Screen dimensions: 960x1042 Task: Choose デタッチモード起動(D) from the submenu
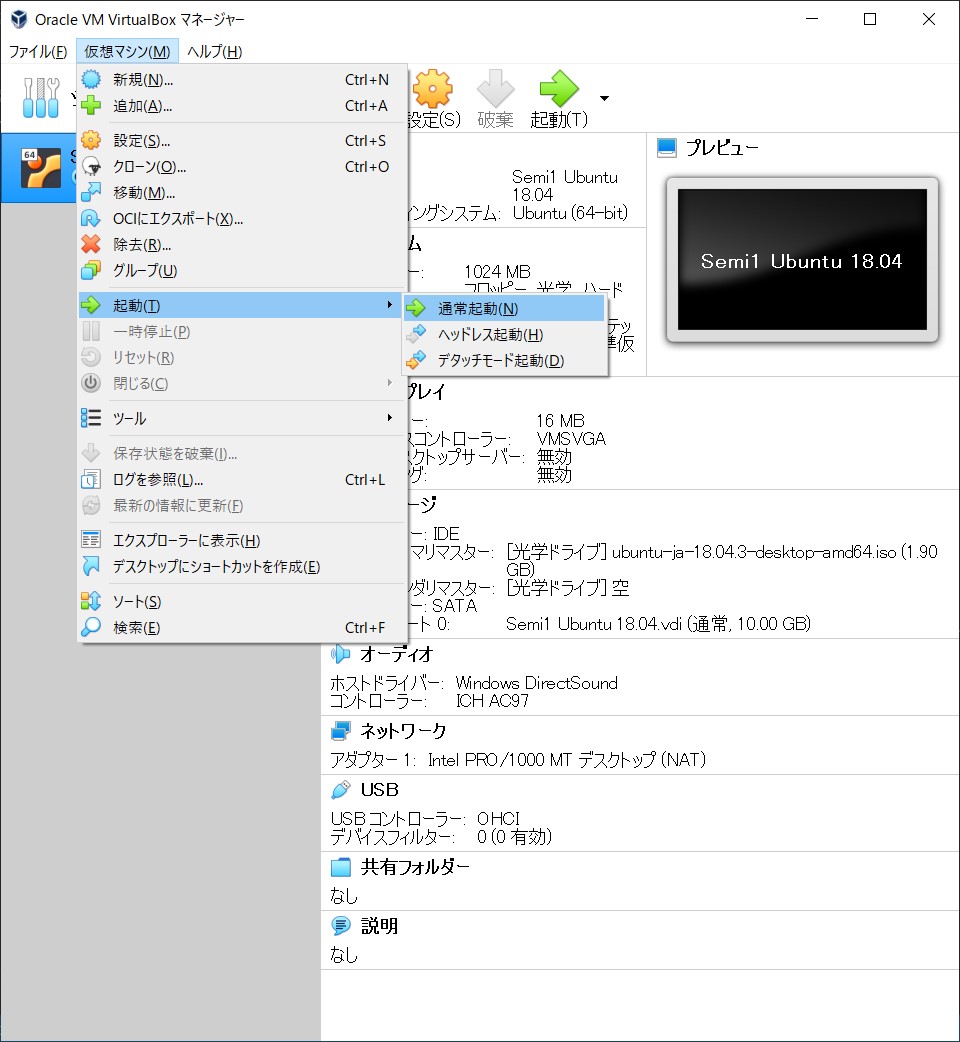[x=504, y=360]
